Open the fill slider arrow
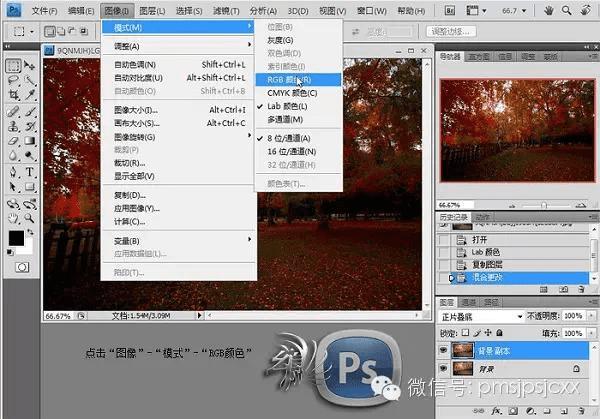Viewport: 600px width, 419px height. tap(591, 333)
